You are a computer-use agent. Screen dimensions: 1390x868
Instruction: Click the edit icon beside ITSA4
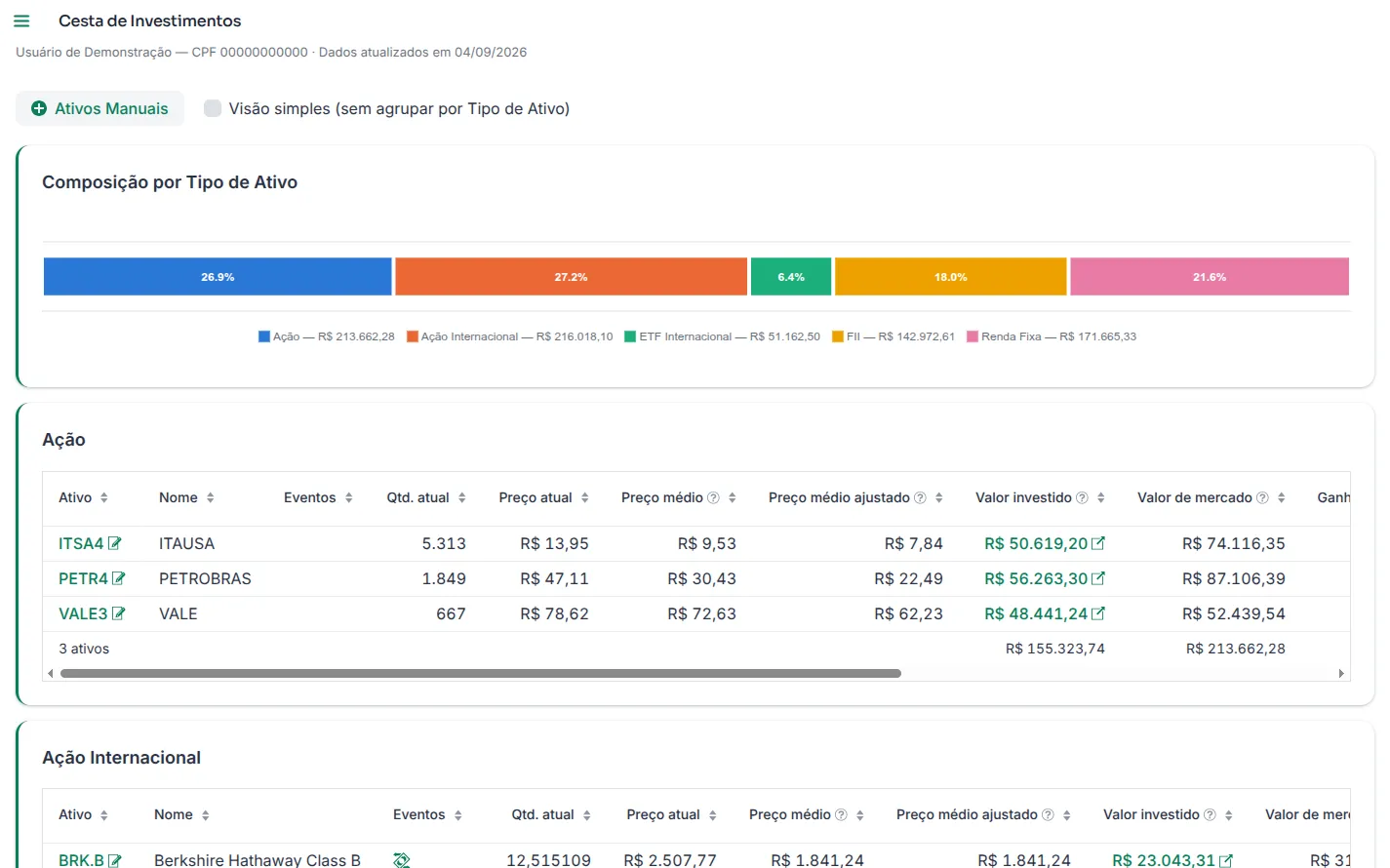pyautogui.click(x=115, y=543)
